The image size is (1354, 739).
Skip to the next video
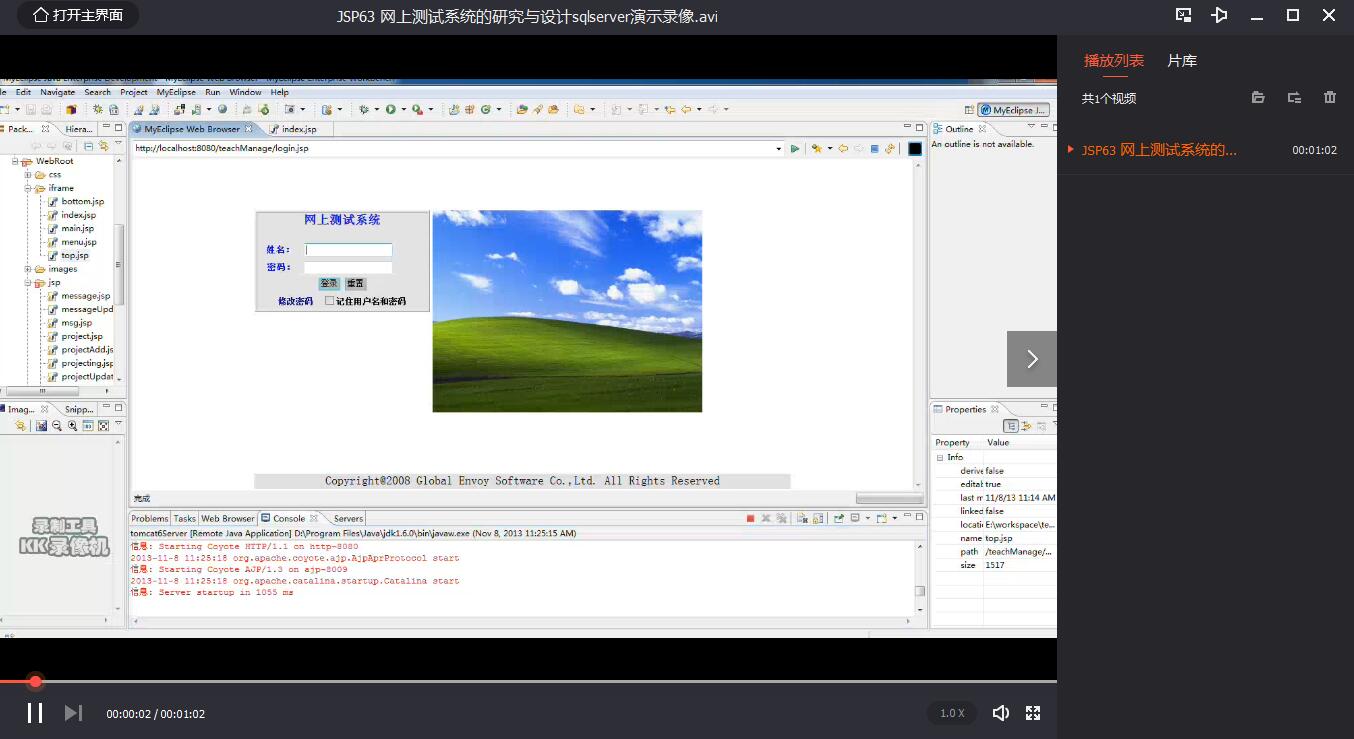[73, 713]
